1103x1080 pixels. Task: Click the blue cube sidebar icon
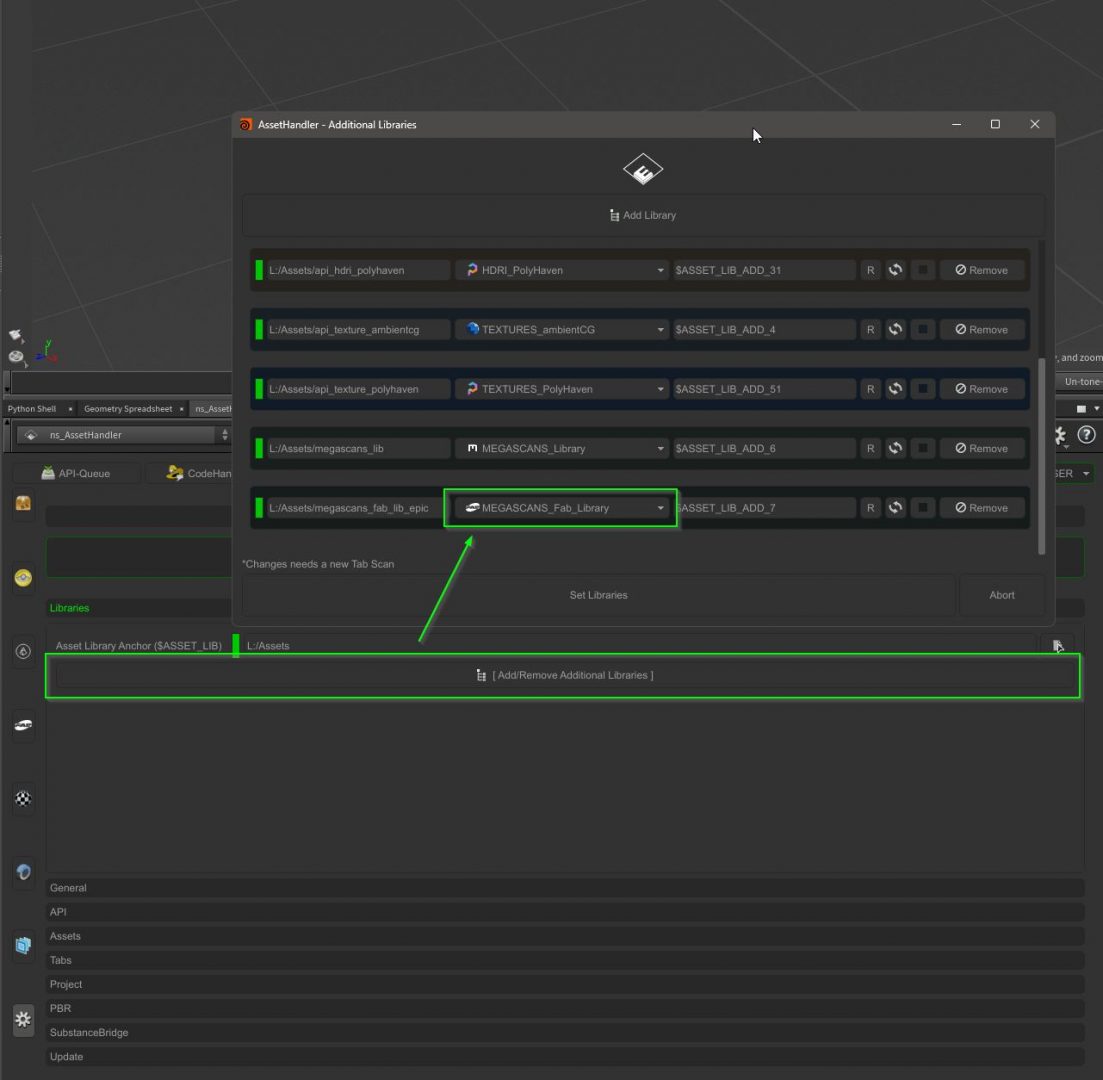tap(23, 946)
